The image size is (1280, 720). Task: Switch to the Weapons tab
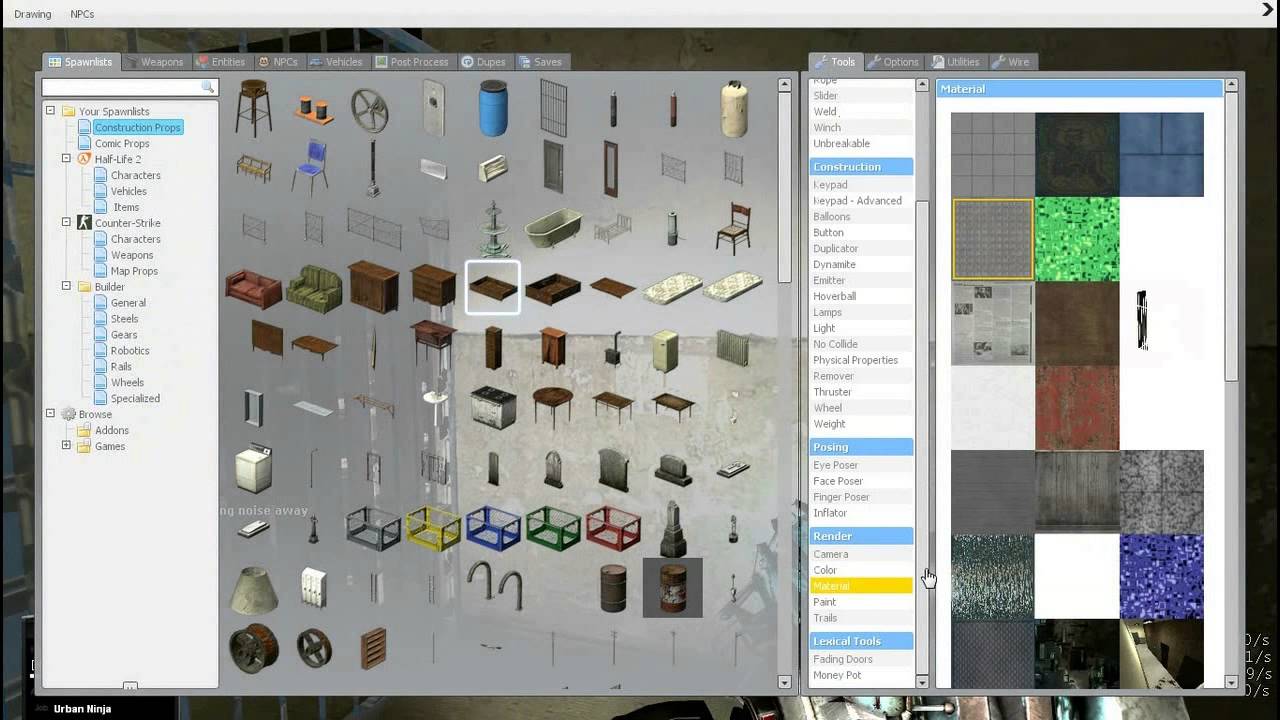pos(156,62)
